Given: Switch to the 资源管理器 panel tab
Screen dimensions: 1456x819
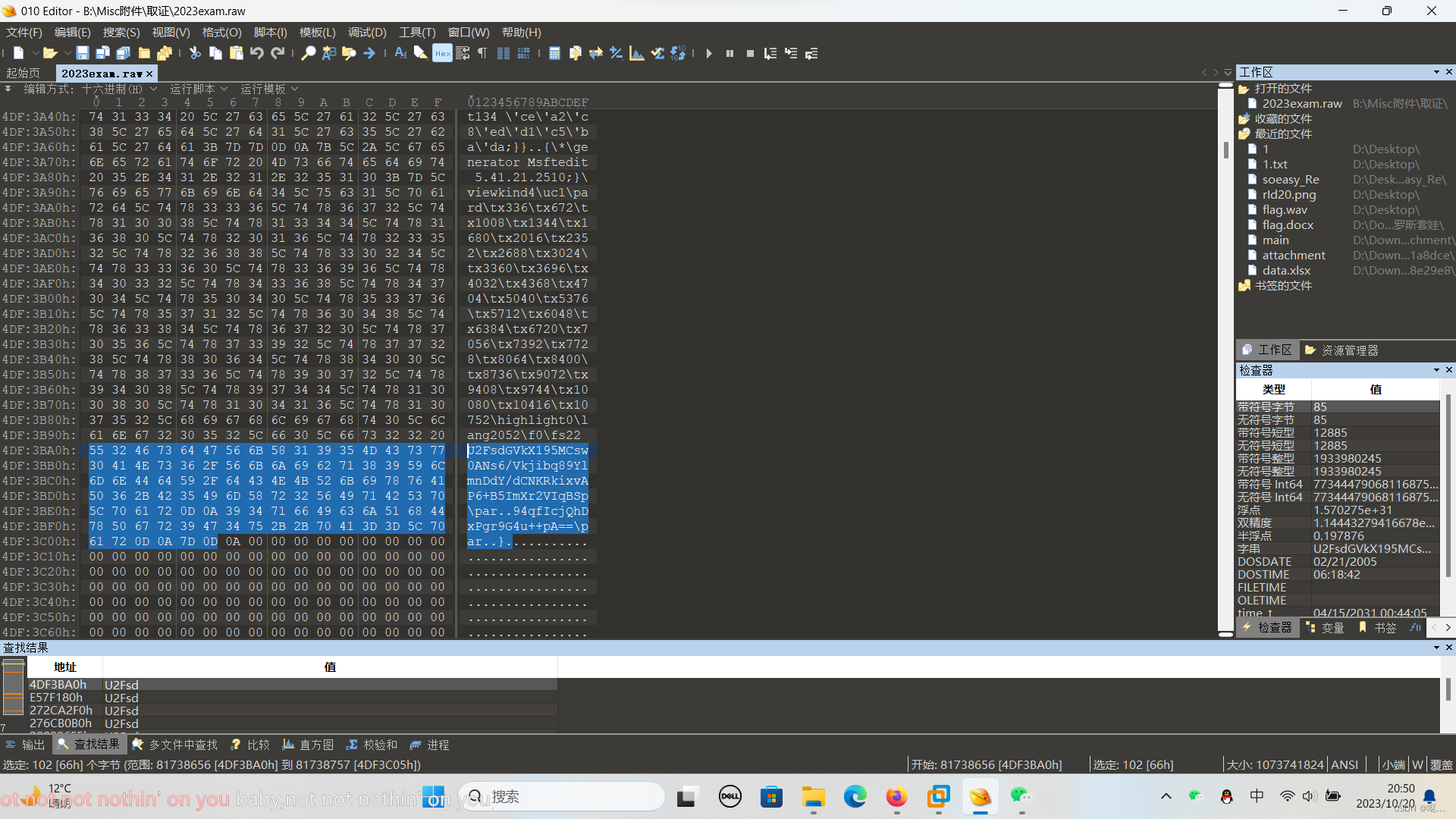Looking at the screenshot, I should click(x=1341, y=350).
